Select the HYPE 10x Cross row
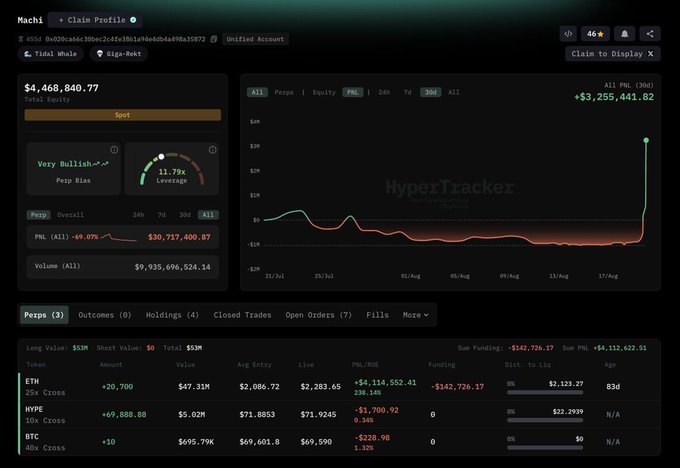680x468 pixels. (340, 414)
